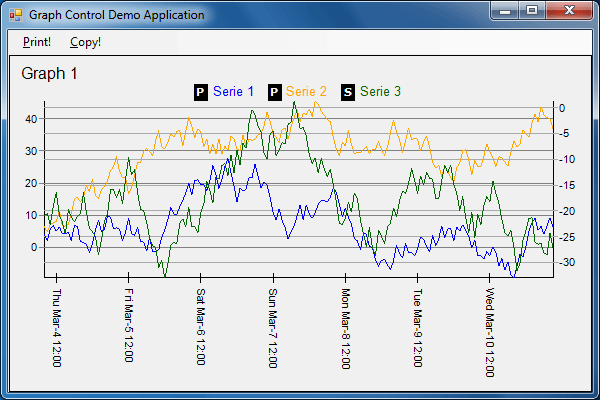This screenshot has height=400, width=600.
Task: Click the -25 value on the right axis
Action: pos(567,237)
